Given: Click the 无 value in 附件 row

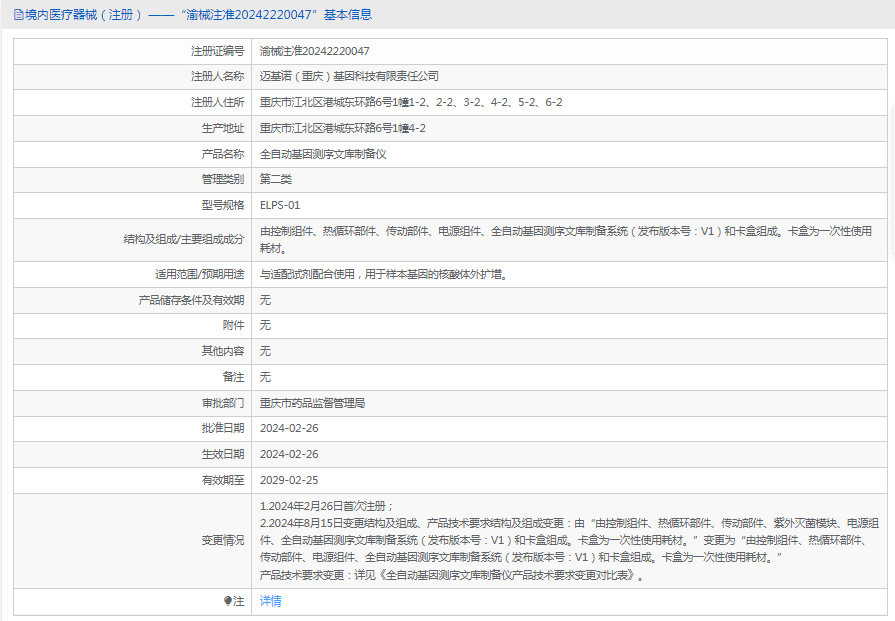Looking at the screenshot, I should pos(265,325).
